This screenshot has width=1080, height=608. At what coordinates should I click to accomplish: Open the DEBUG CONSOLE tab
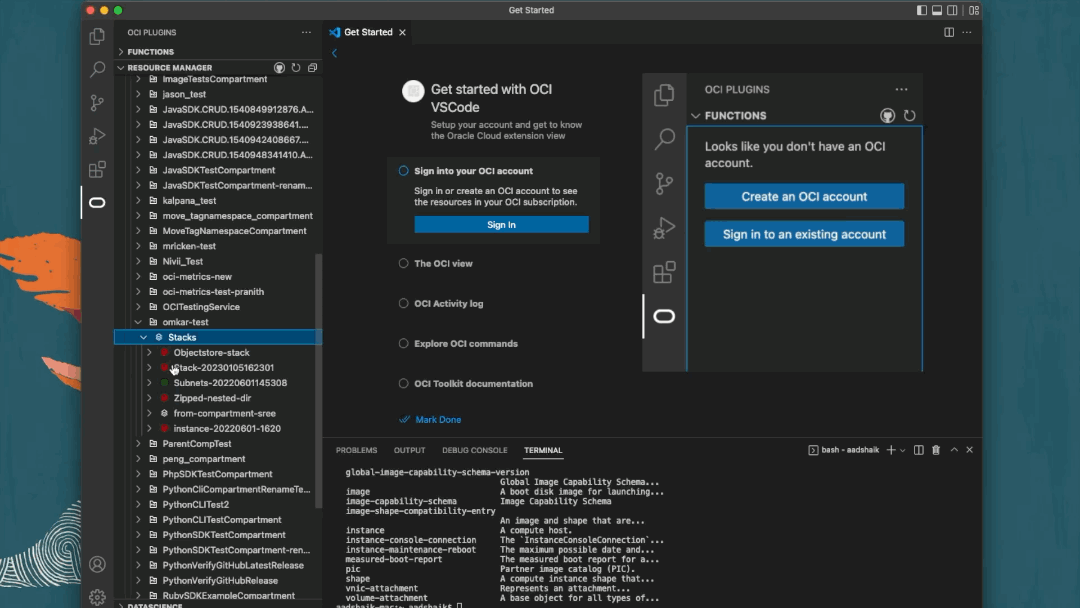pyautogui.click(x=474, y=450)
